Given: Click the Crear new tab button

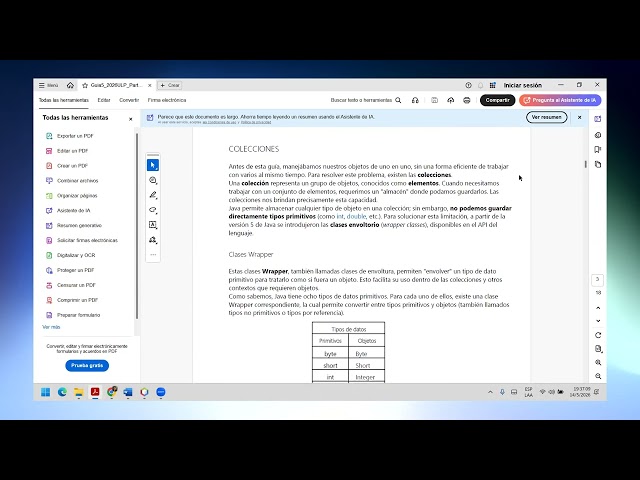Looking at the screenshot, I should (170, 85).
